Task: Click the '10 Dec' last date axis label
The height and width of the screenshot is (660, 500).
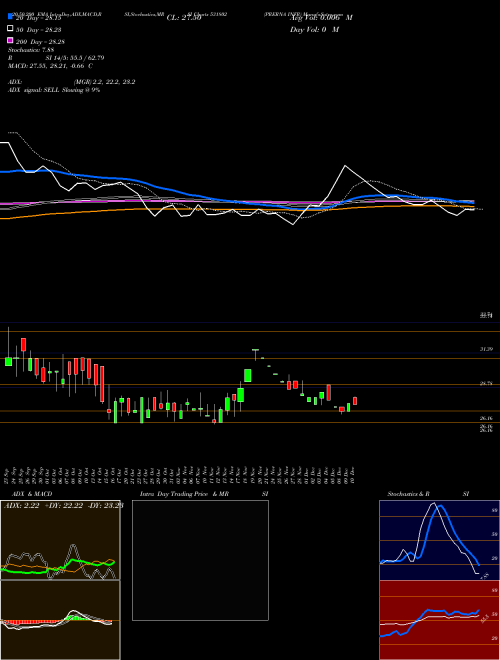Action: tap(352, 476)
